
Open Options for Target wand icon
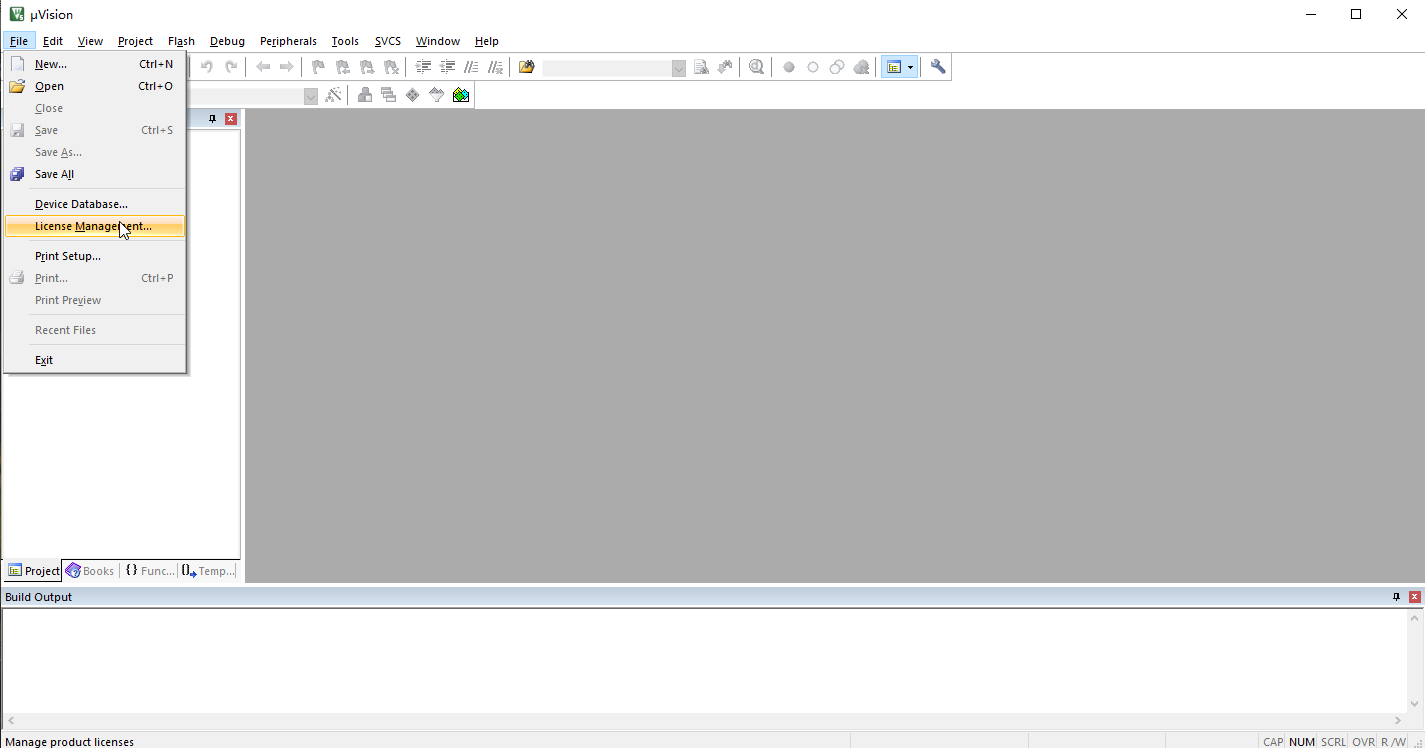334,95
